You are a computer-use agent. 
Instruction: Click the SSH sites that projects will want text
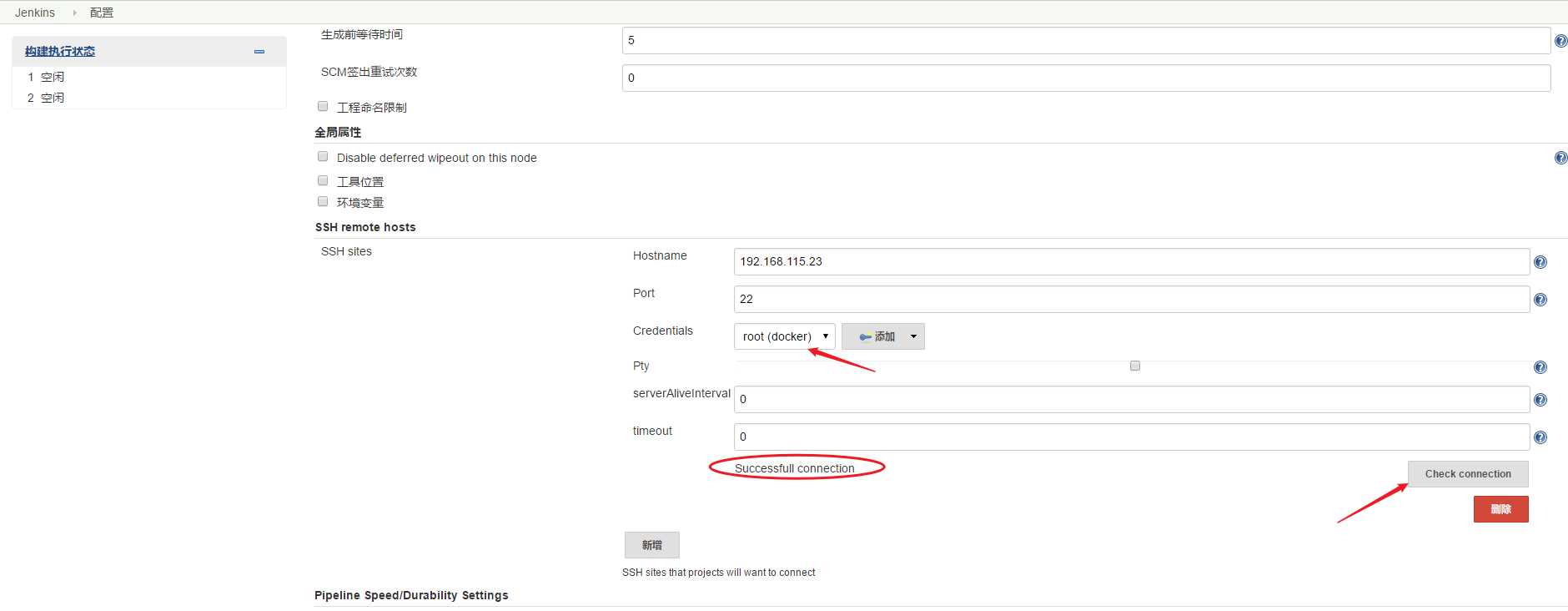[x=718, y=573]
